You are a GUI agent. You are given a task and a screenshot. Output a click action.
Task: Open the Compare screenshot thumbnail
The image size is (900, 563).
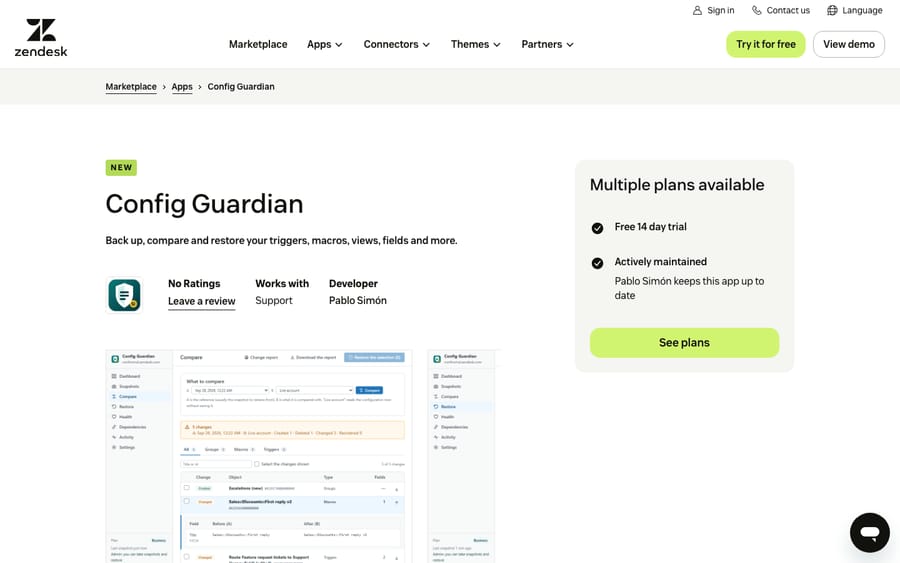pos(259,456)
